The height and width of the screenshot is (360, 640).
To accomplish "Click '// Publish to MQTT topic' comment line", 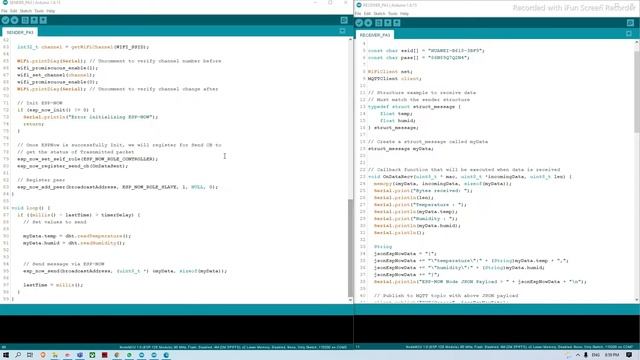I will pyautogui.click(x=446, y=296).
